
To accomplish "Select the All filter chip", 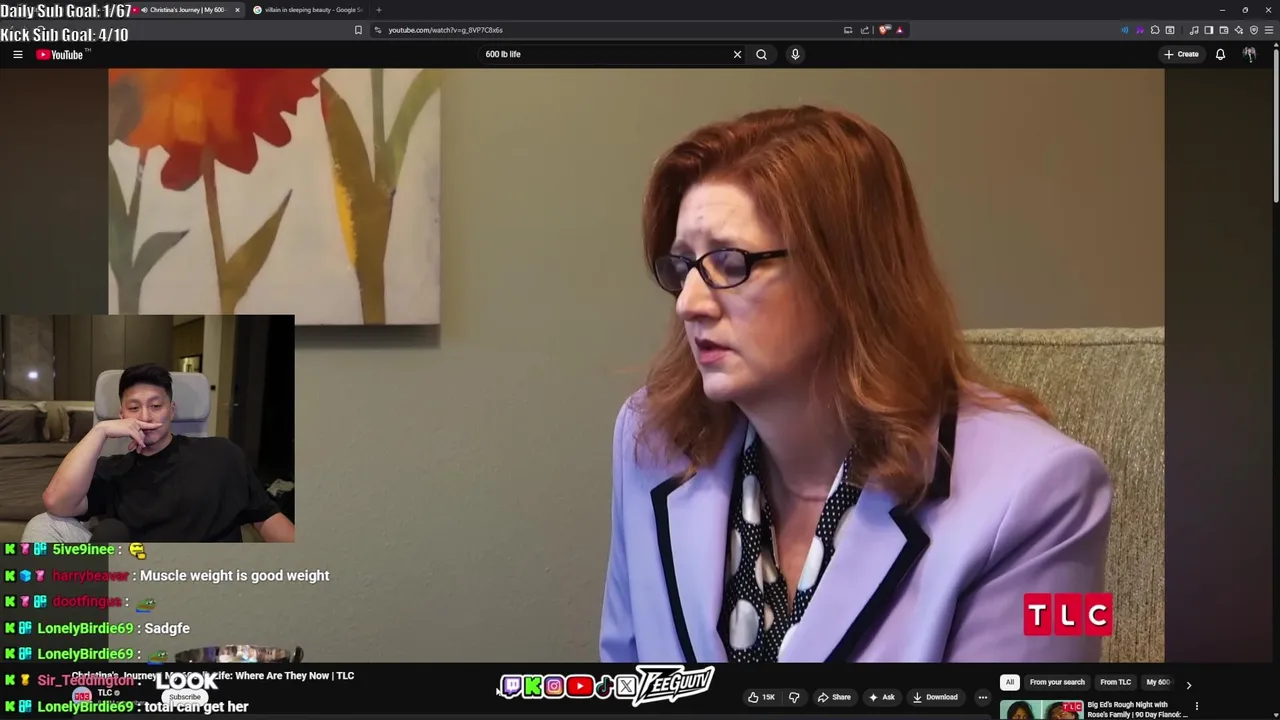I will click(1010, 682).
